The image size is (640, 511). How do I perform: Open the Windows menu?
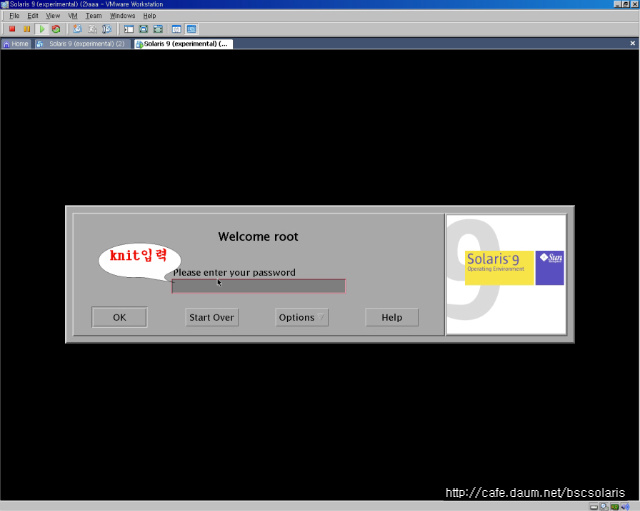[x=122, y=16]
